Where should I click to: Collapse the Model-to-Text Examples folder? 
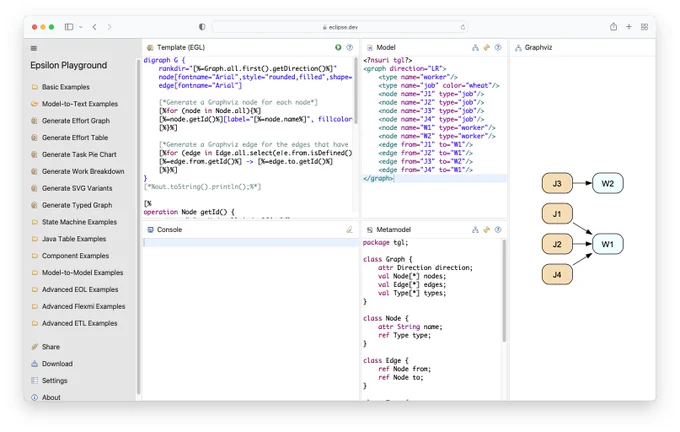coord(75,104)
